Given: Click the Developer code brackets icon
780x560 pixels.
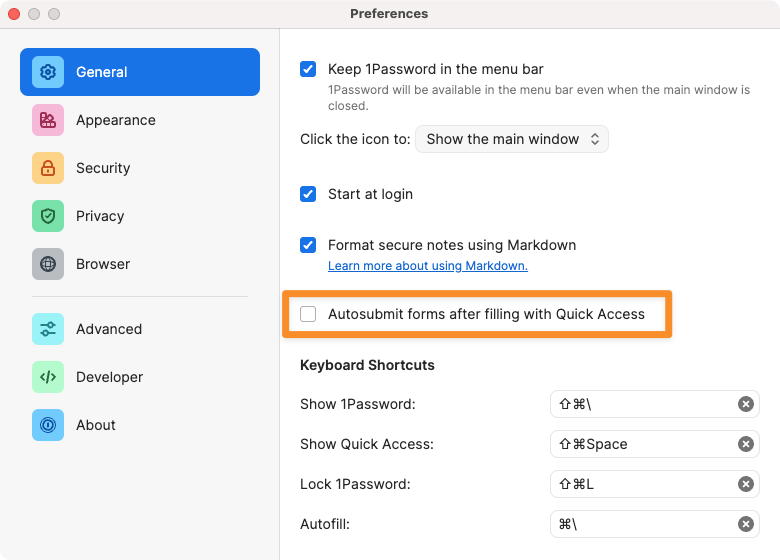Looking at the screenshot, I should click(x=48, y=377).
